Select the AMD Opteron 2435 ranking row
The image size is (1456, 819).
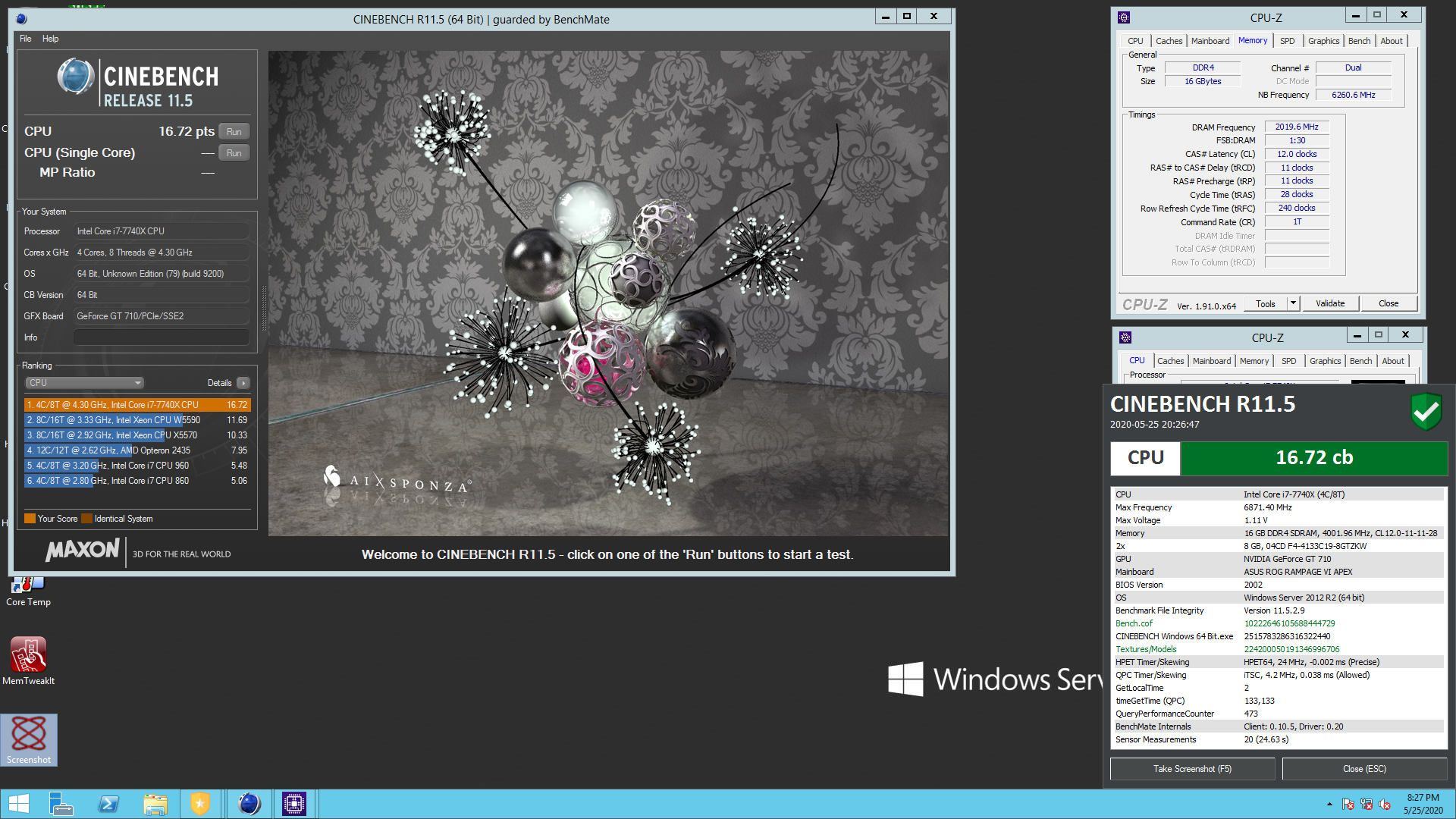click(x=137, y=450)
